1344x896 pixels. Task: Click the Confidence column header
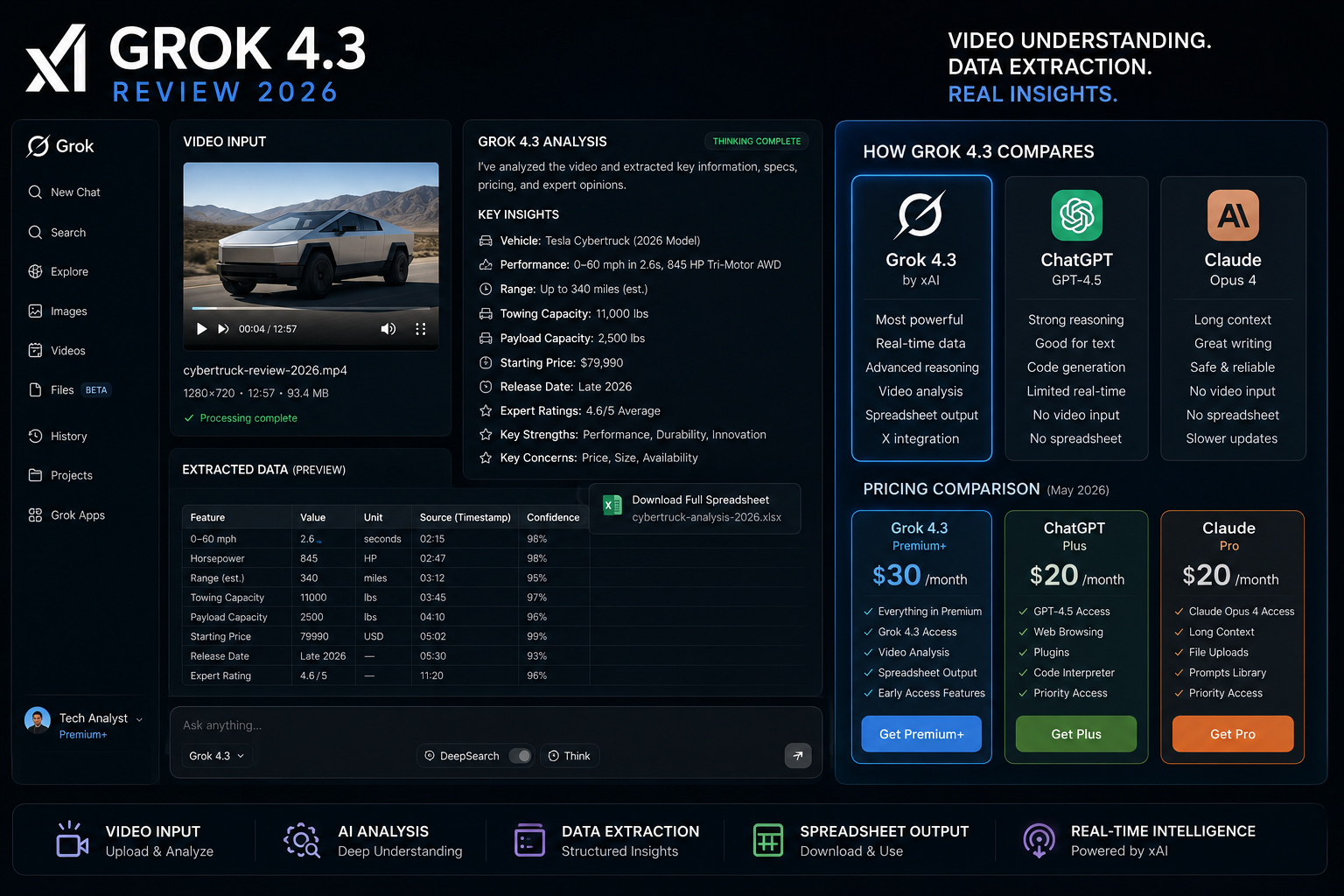[x=553, y=517]
